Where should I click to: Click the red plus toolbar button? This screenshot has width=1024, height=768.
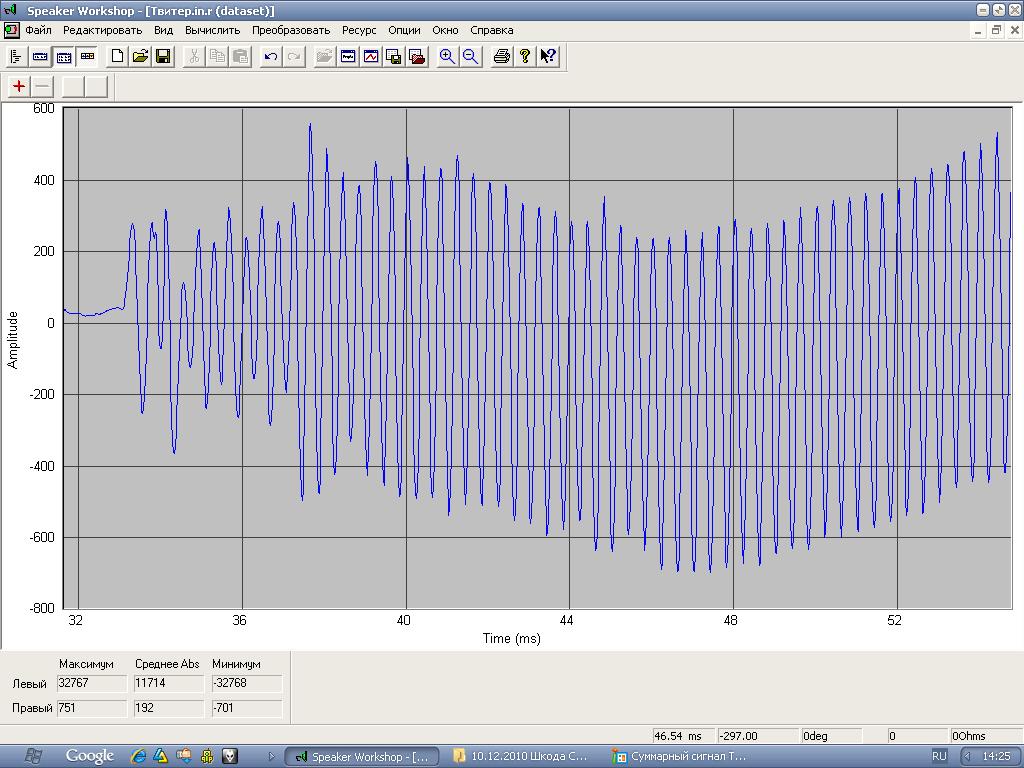tap(19, 86)
